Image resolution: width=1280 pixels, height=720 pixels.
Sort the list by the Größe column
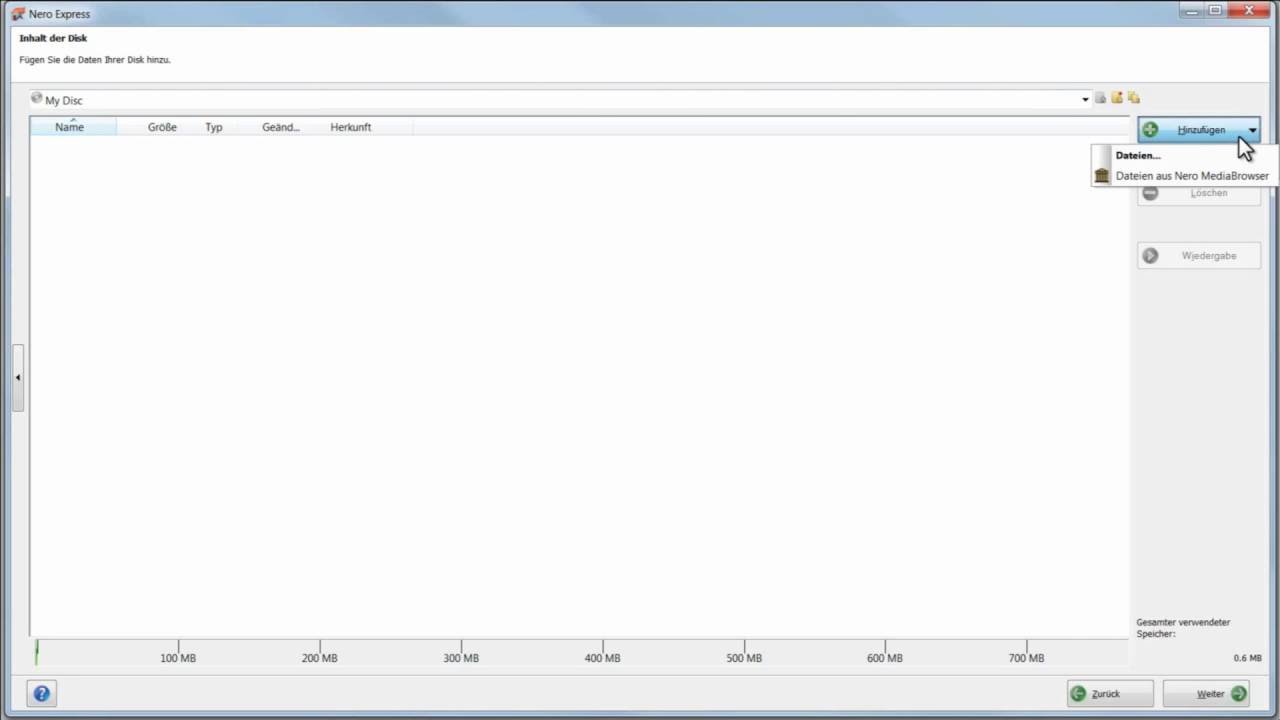(162, 127)
